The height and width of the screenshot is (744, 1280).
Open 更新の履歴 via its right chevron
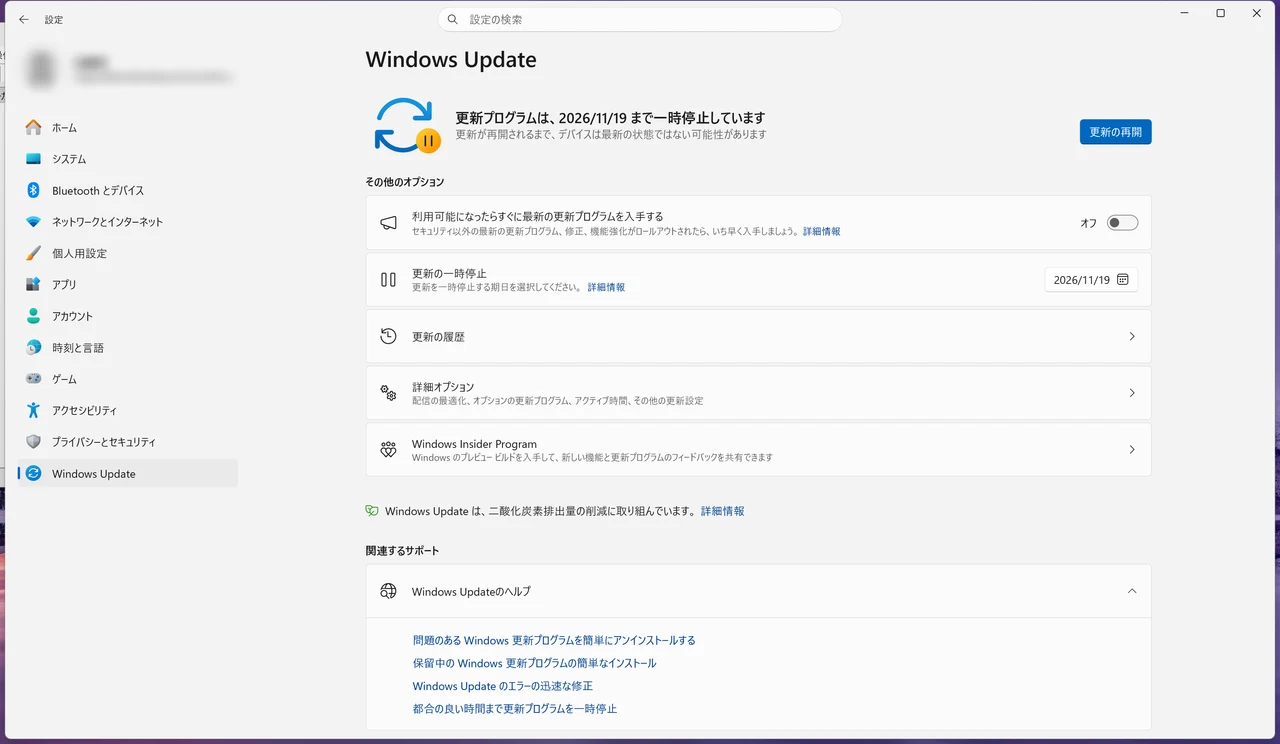click(x=1132, y=336)
